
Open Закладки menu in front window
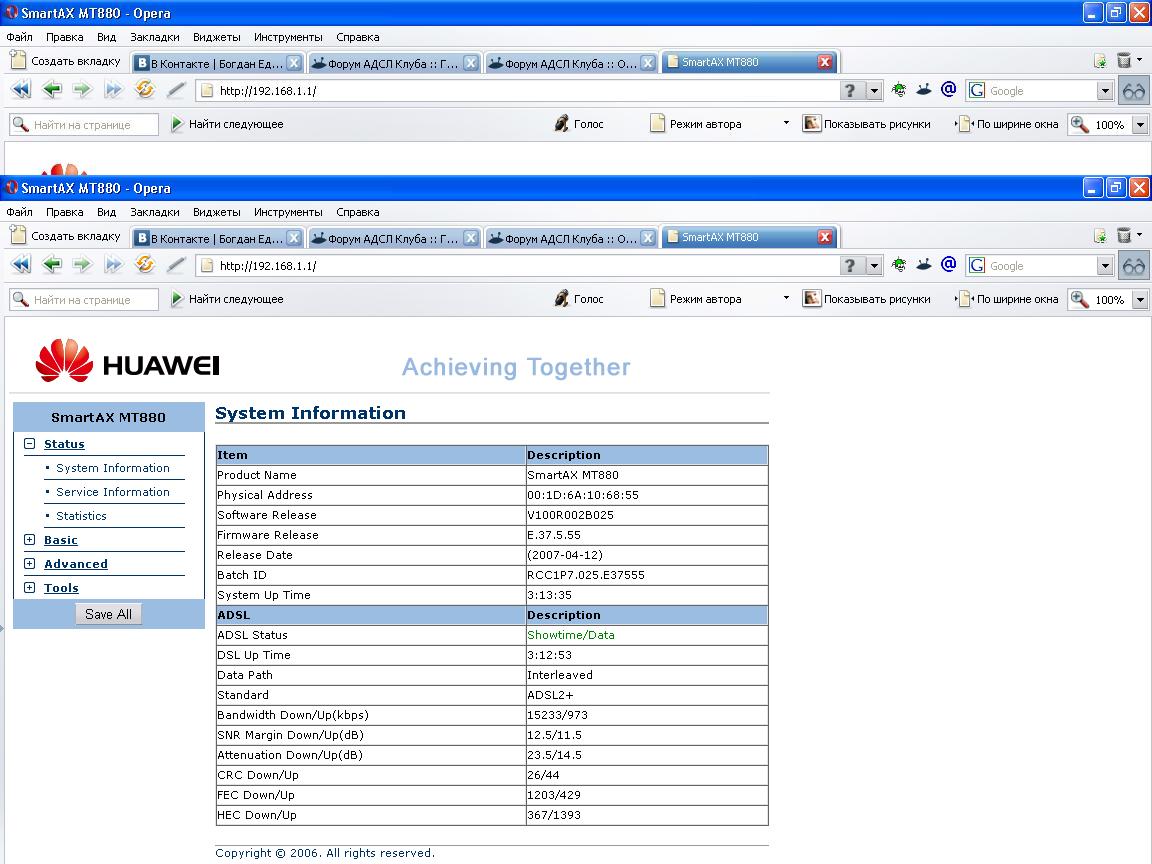[155, 212]
